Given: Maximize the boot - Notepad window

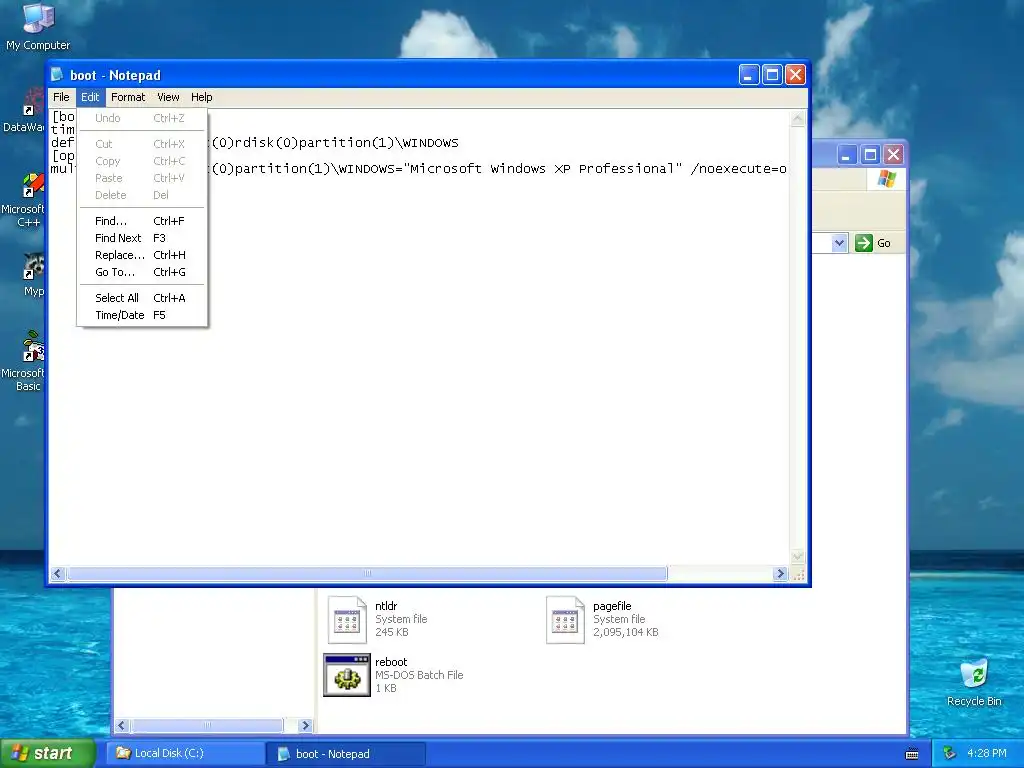Looking at the screenshot, I should (x=772, y=75).
